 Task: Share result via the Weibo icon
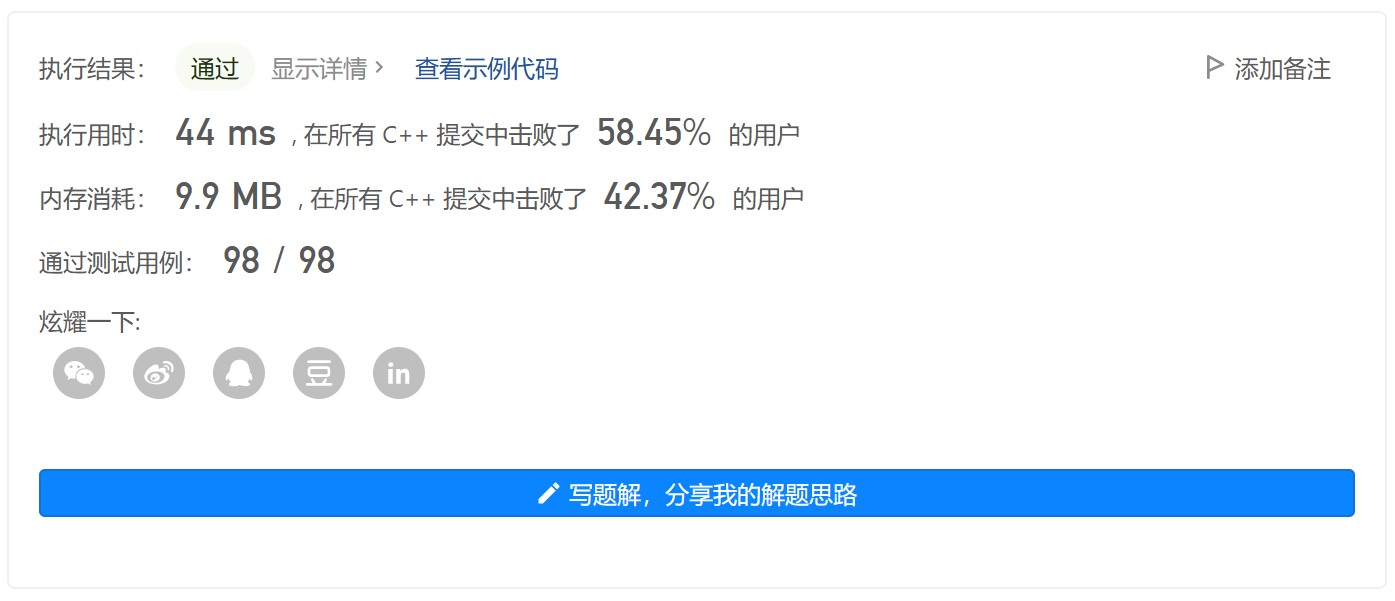click(159, 373)
